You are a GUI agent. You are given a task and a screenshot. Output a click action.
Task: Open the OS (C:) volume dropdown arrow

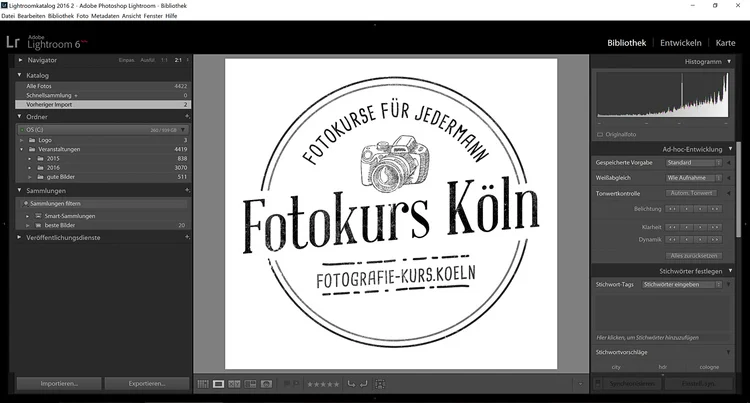tap(183, 130)
